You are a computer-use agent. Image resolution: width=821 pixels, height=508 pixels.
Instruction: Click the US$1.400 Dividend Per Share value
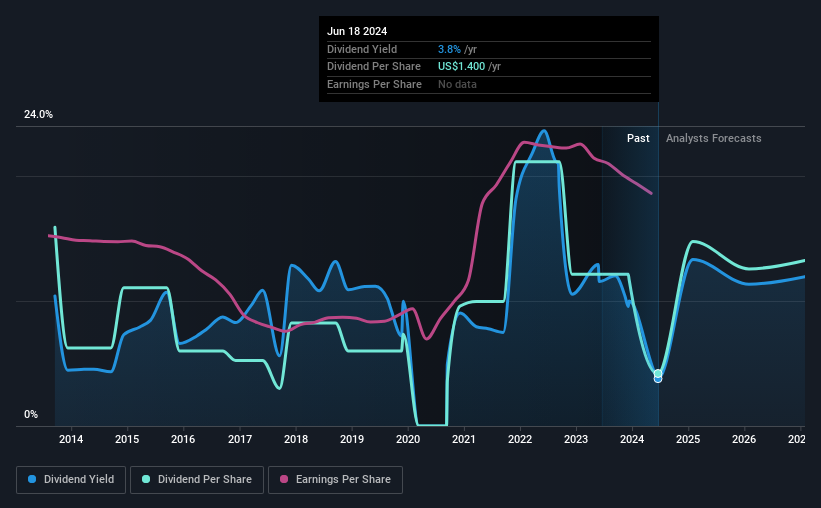click(x=461, y=67)
